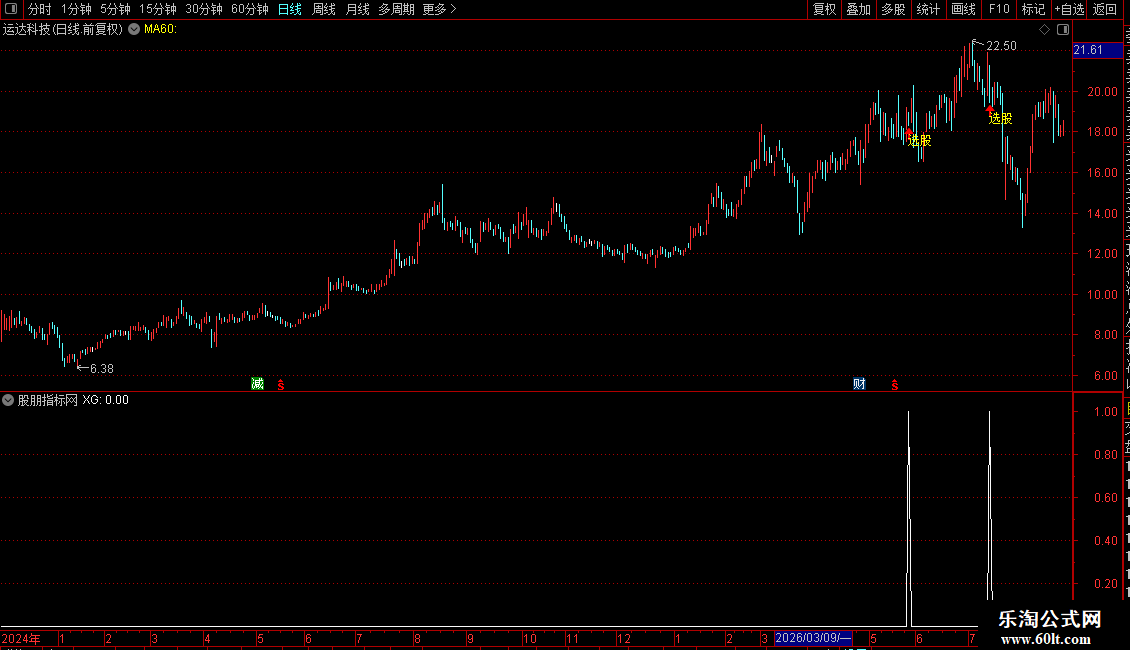Image resolution: width=1130 pixels, height=650 pixels.
Task: Switch to 分时 intraday view
Action: (40, 9)
